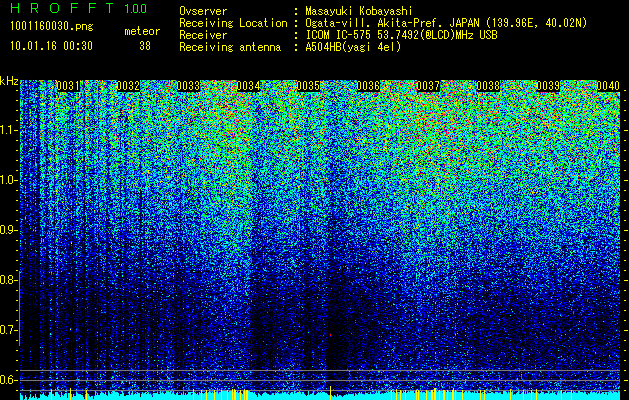Click the 1.0 frequency axis label
The height and width of the screenshot is (400, 629).
tap(9, 180)
